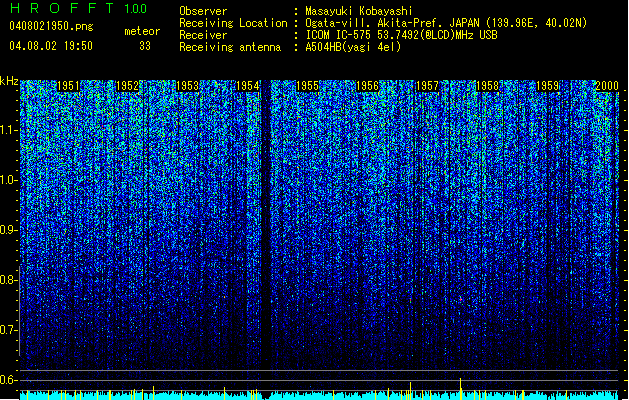629x400 pixels.
Task: Click the 1.1 frequency axis label
Action: 9,130
